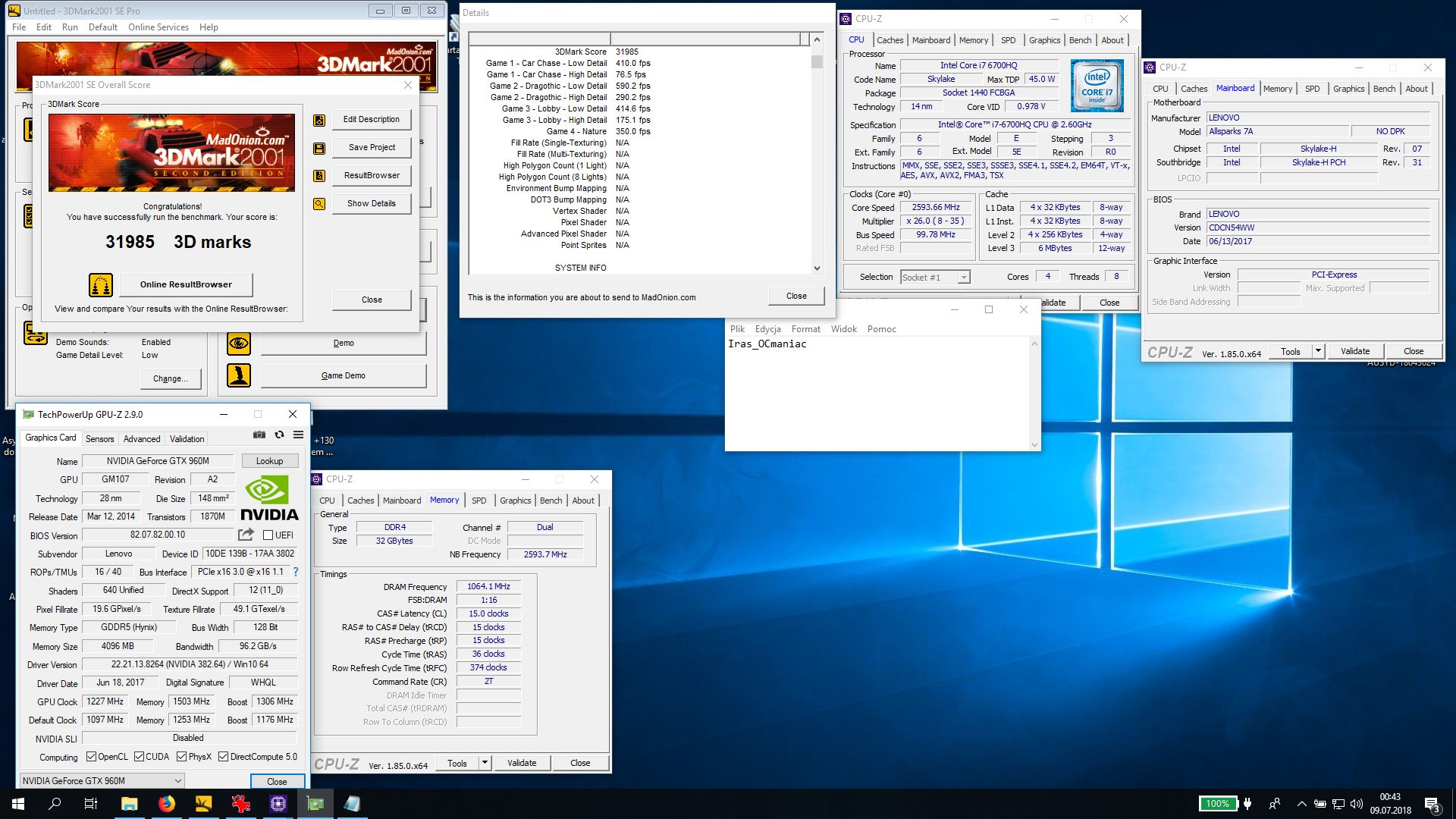The height and width of the screenshot is (819, 1456).
Task: Take a GPU-Z screenshot with camera icon
Action: [x=259, y=435]
